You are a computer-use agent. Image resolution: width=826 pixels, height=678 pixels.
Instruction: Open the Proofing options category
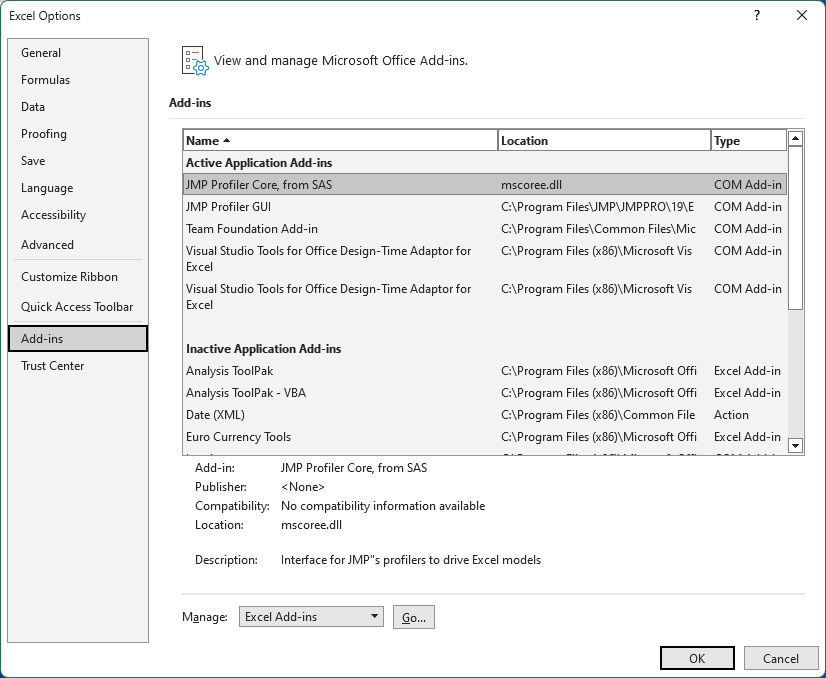click(x=44, y=134)
